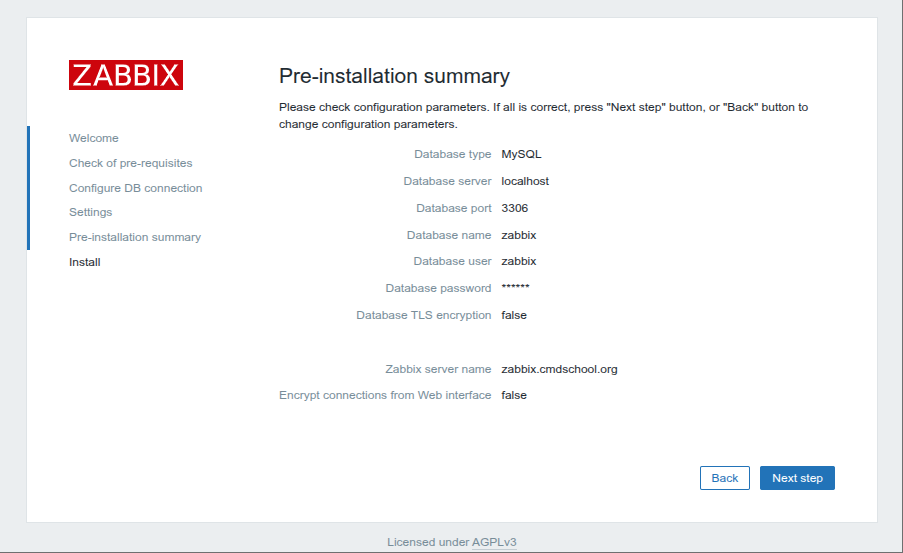
Task: Click the zabbix database name value
Action: pyautogui.click(x=519, y=235)
